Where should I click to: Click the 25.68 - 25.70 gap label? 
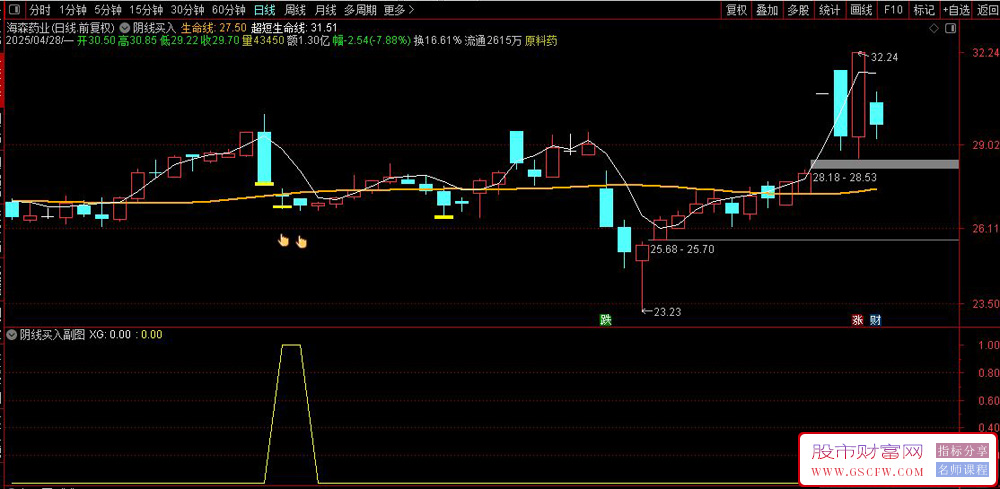(682, 249)
